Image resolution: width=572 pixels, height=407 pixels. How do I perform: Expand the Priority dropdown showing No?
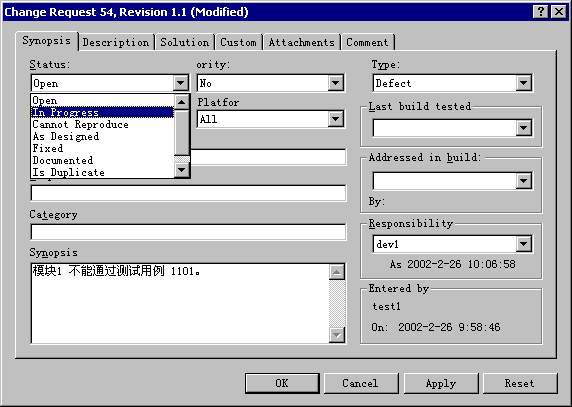point(336,83)
